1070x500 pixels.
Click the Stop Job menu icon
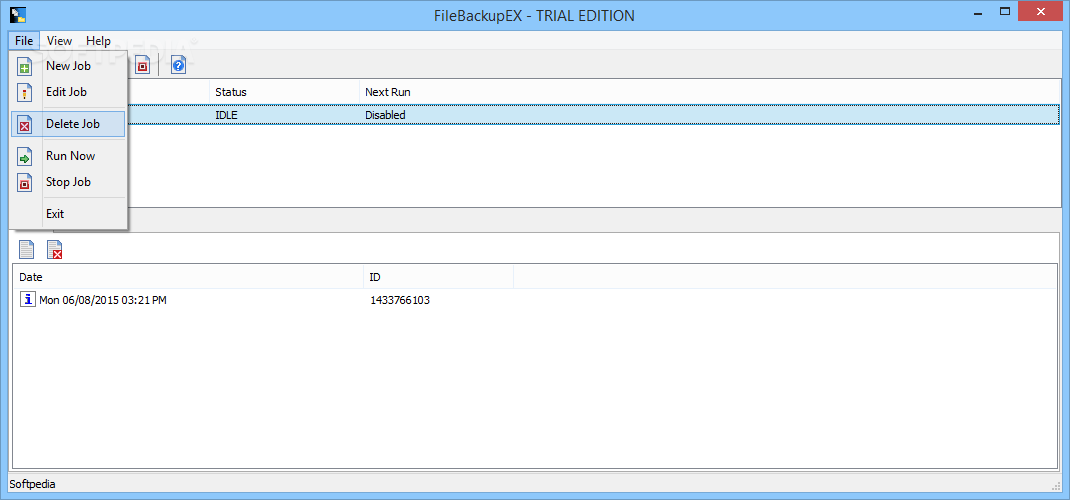pos(25,182)
